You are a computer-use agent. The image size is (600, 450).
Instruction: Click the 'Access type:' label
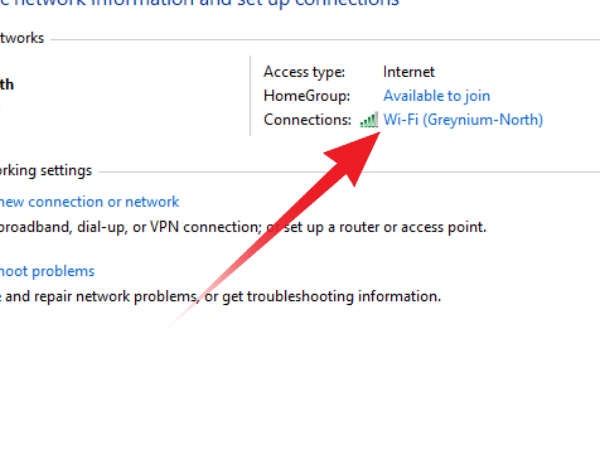point(304,72)
